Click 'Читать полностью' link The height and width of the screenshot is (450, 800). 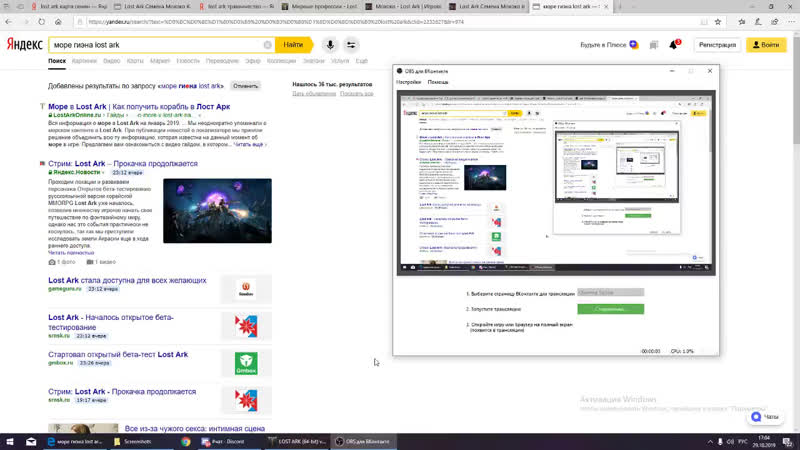tap(71, 253)
